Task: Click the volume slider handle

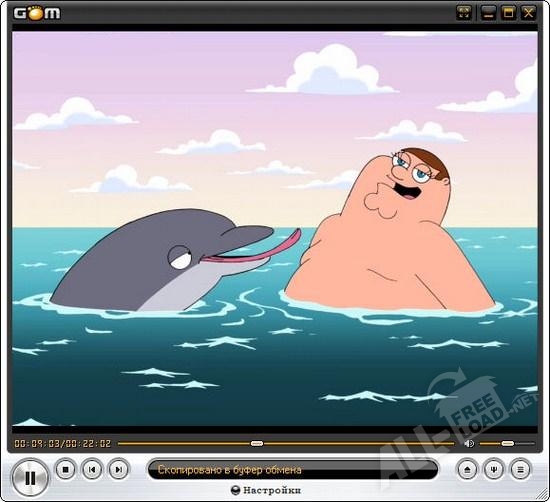Action: coord(507,443)
